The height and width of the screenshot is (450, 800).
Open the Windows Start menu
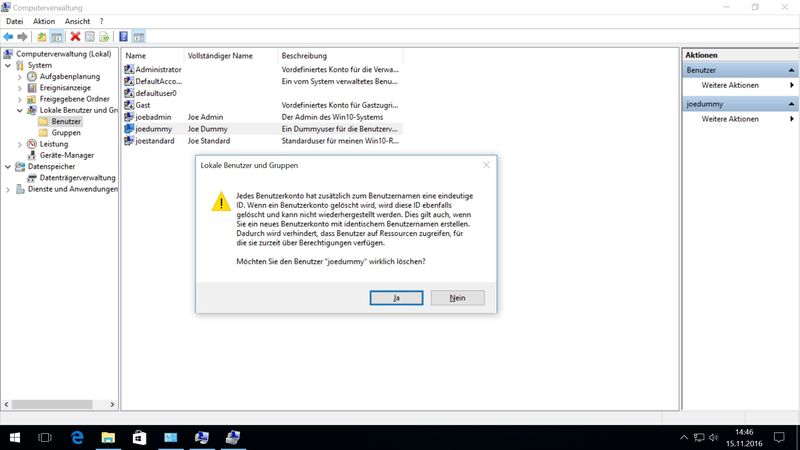pyautogui.click(x=15, y=438)
